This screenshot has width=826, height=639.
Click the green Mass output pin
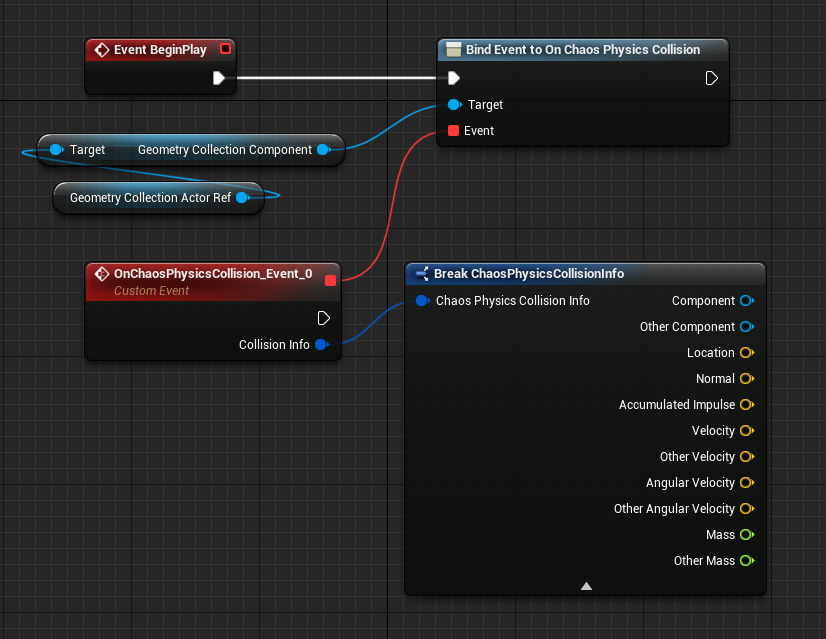(746, 535)
